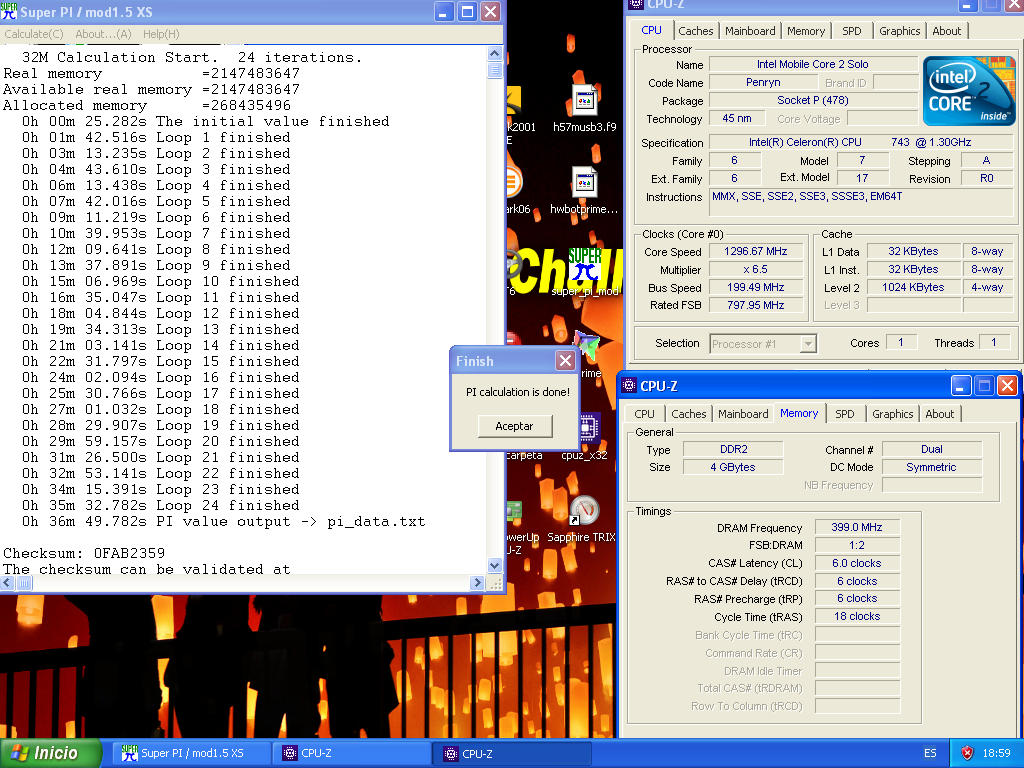Viewport: 1024px width, 768px height.
Task: Click the DRAM Frequency value 399.0 MHz
Action: click(x=857, y=527)
